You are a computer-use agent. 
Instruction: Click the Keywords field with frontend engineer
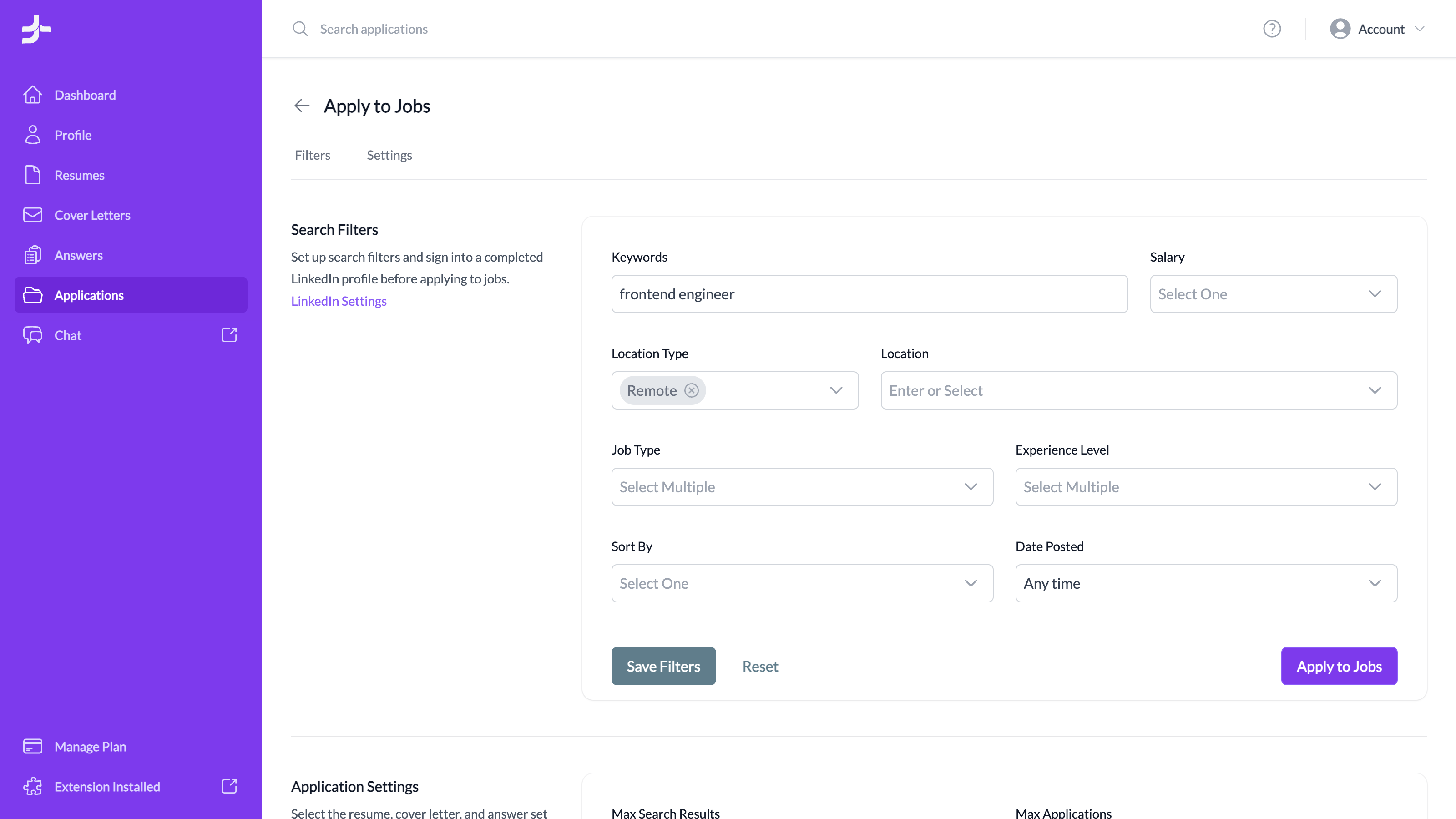(x=870, y=294)
